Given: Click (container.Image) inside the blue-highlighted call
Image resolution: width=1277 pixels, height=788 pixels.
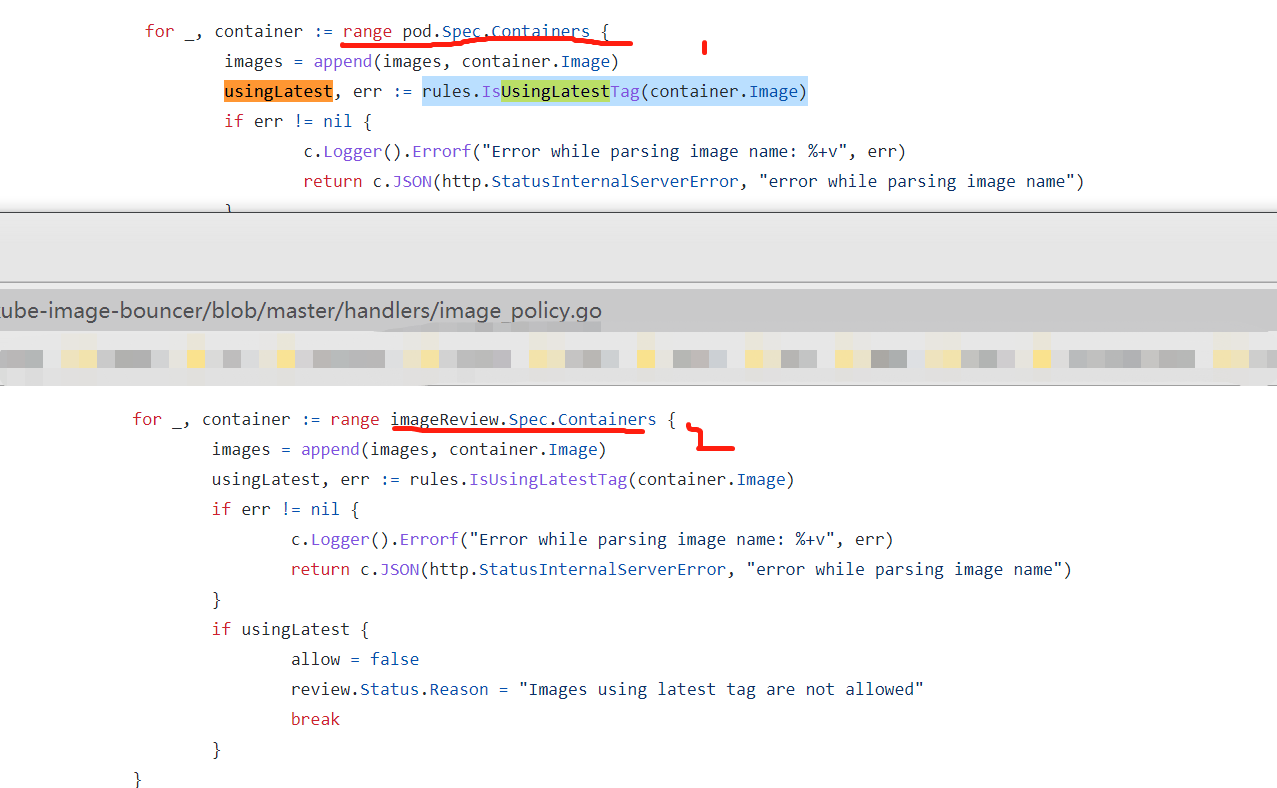Looking at the screenshot, I should tap(723, 92).
